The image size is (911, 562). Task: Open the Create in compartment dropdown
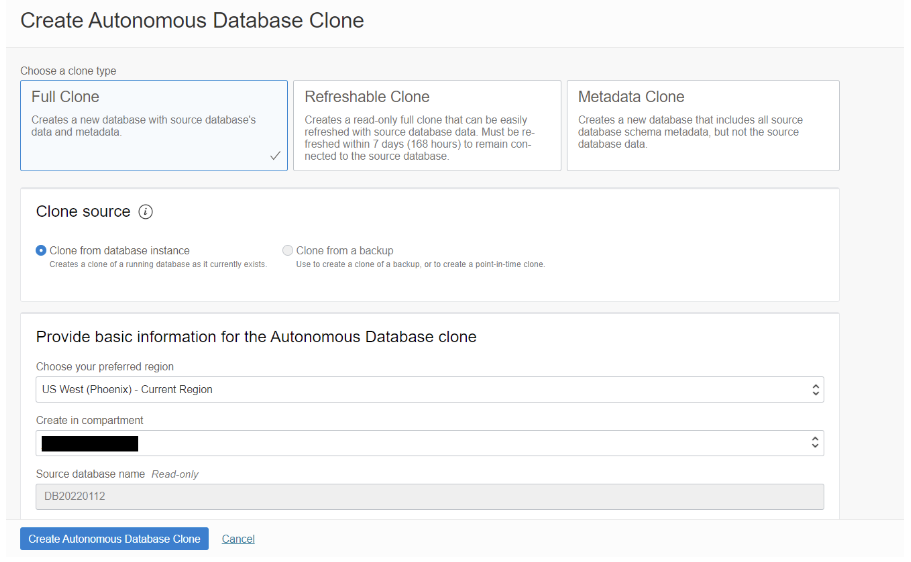(x=430, y=443)
